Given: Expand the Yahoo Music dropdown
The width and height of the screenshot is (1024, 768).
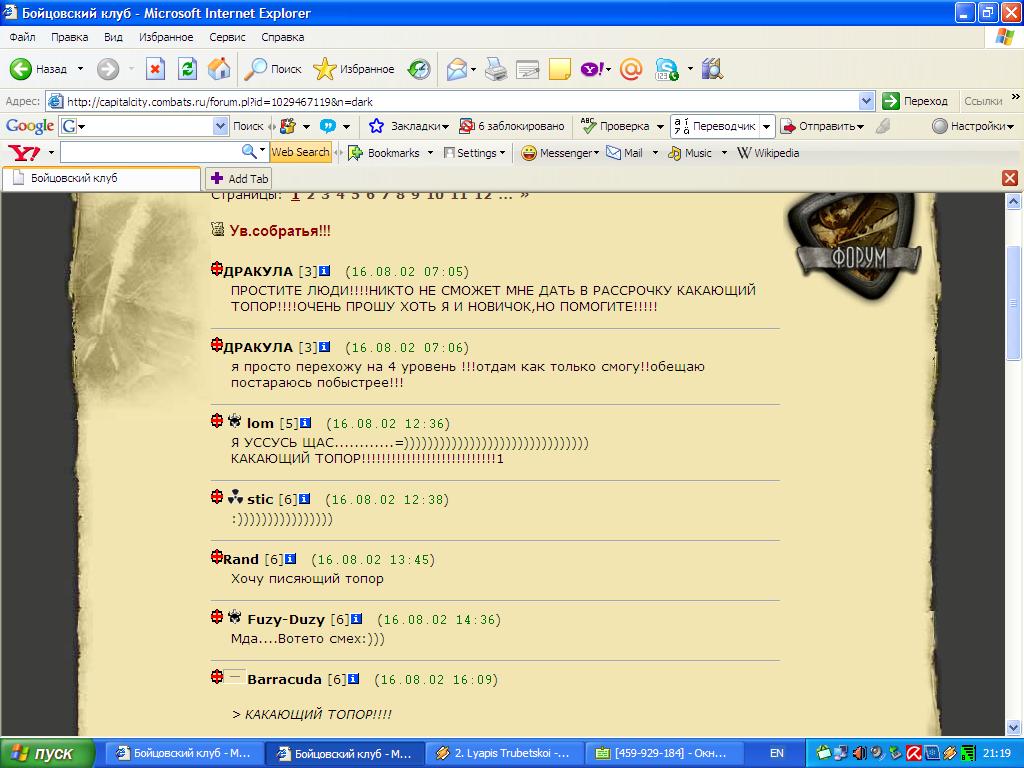Looking at the screenshot, I should click(x=724, y=153).
